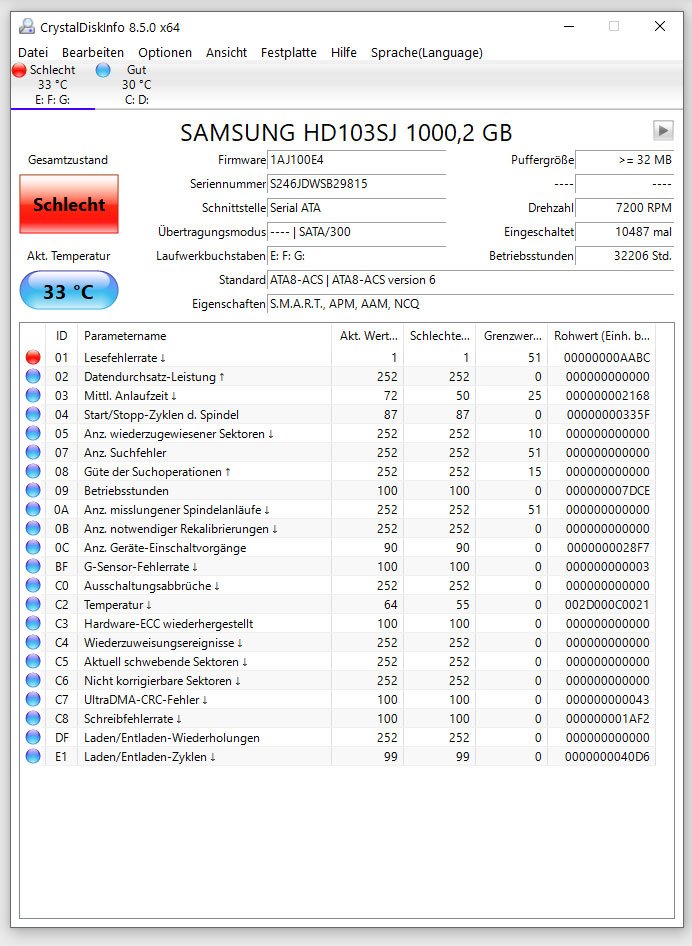The image size is (692, 946).
Task: Open the Hilfe menu
Action: (343, 52)
